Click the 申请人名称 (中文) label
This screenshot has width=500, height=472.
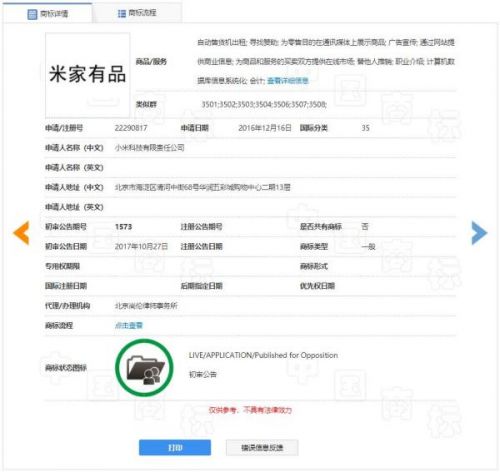tap(74, 148)
